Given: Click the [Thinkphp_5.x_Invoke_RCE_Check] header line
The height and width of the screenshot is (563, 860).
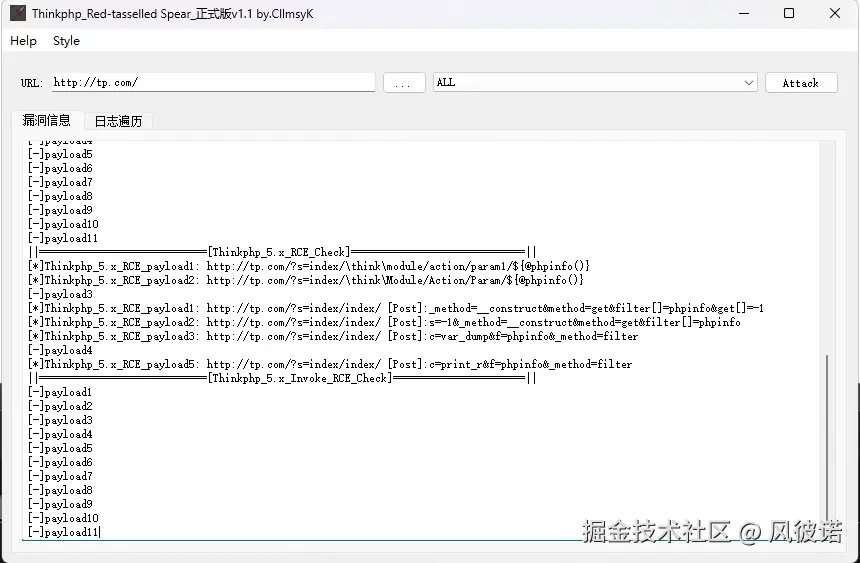Looking at the screenshot, I should 282,378.
